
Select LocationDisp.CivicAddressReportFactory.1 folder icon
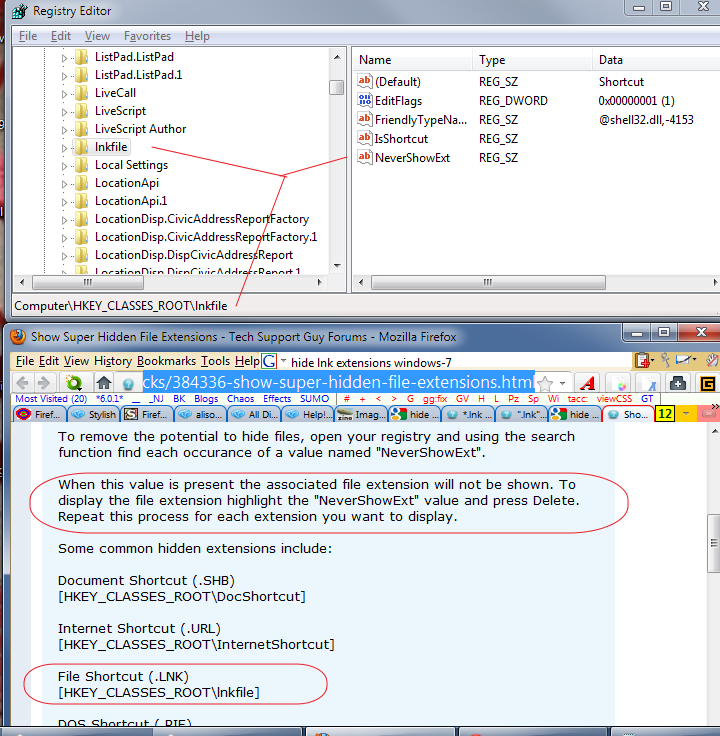point(82,237)
